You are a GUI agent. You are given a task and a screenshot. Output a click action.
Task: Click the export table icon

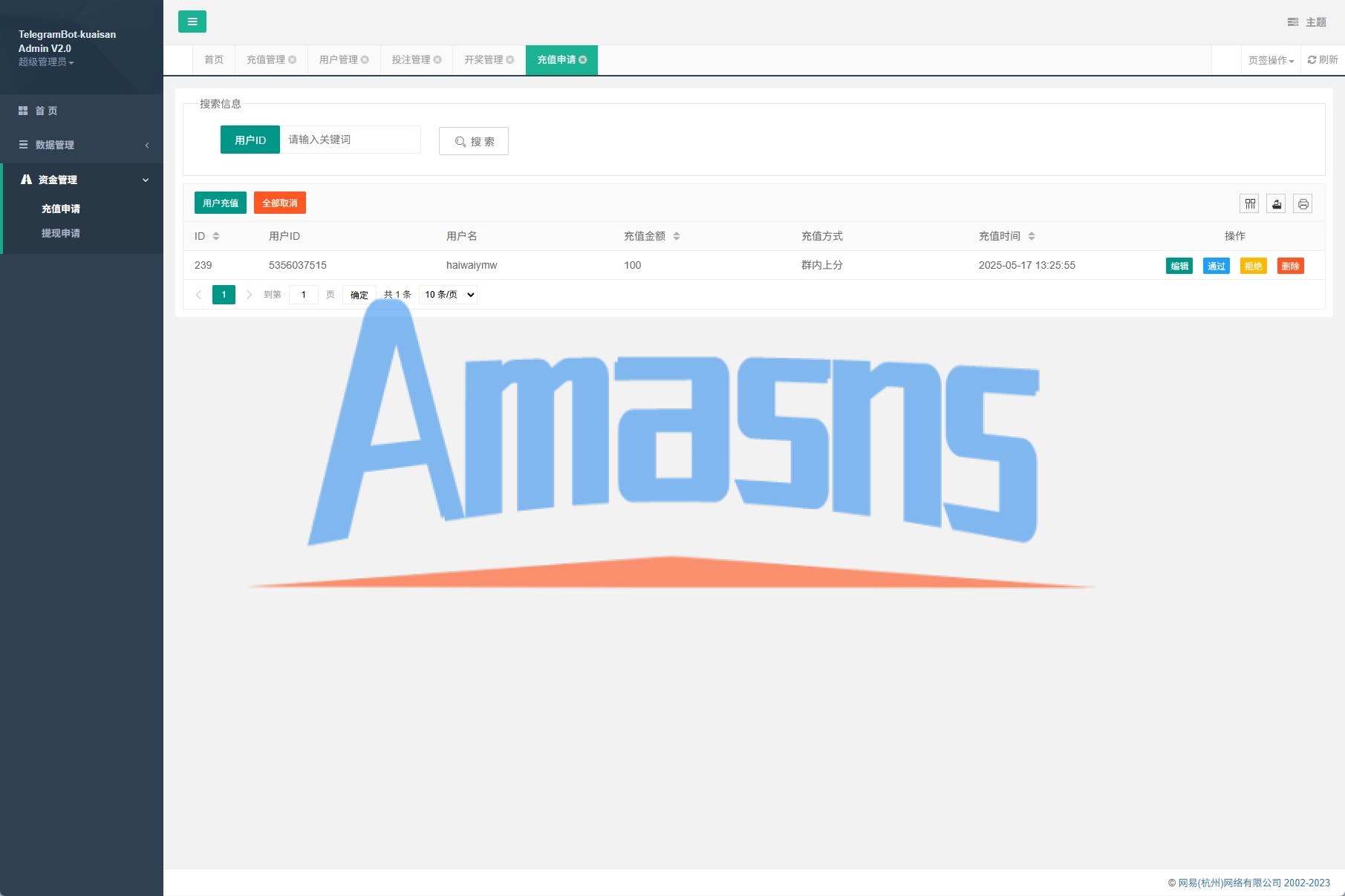point(1277,203)
